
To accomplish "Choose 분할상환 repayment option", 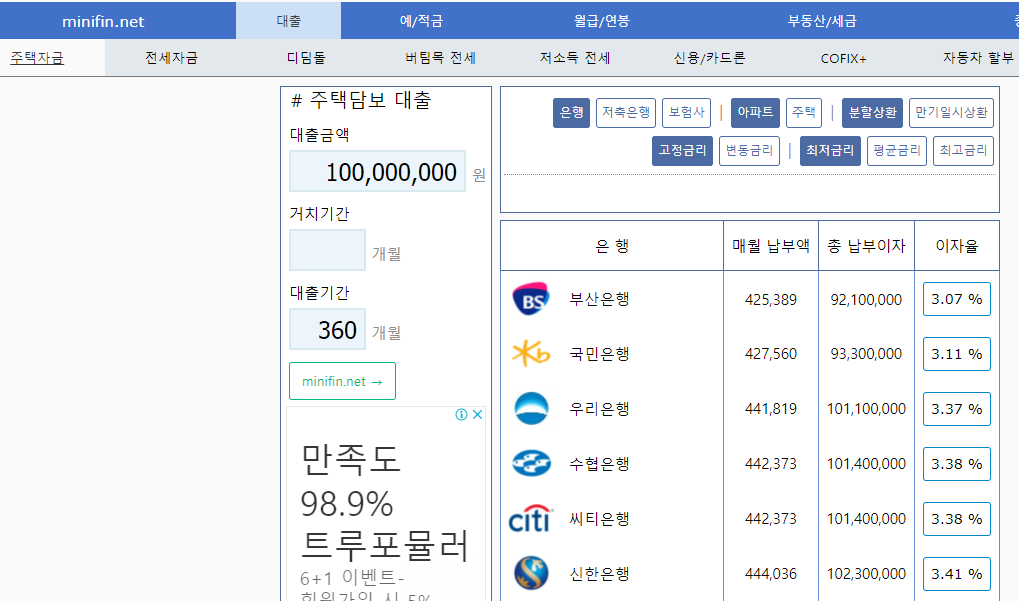I will point(872,113).
